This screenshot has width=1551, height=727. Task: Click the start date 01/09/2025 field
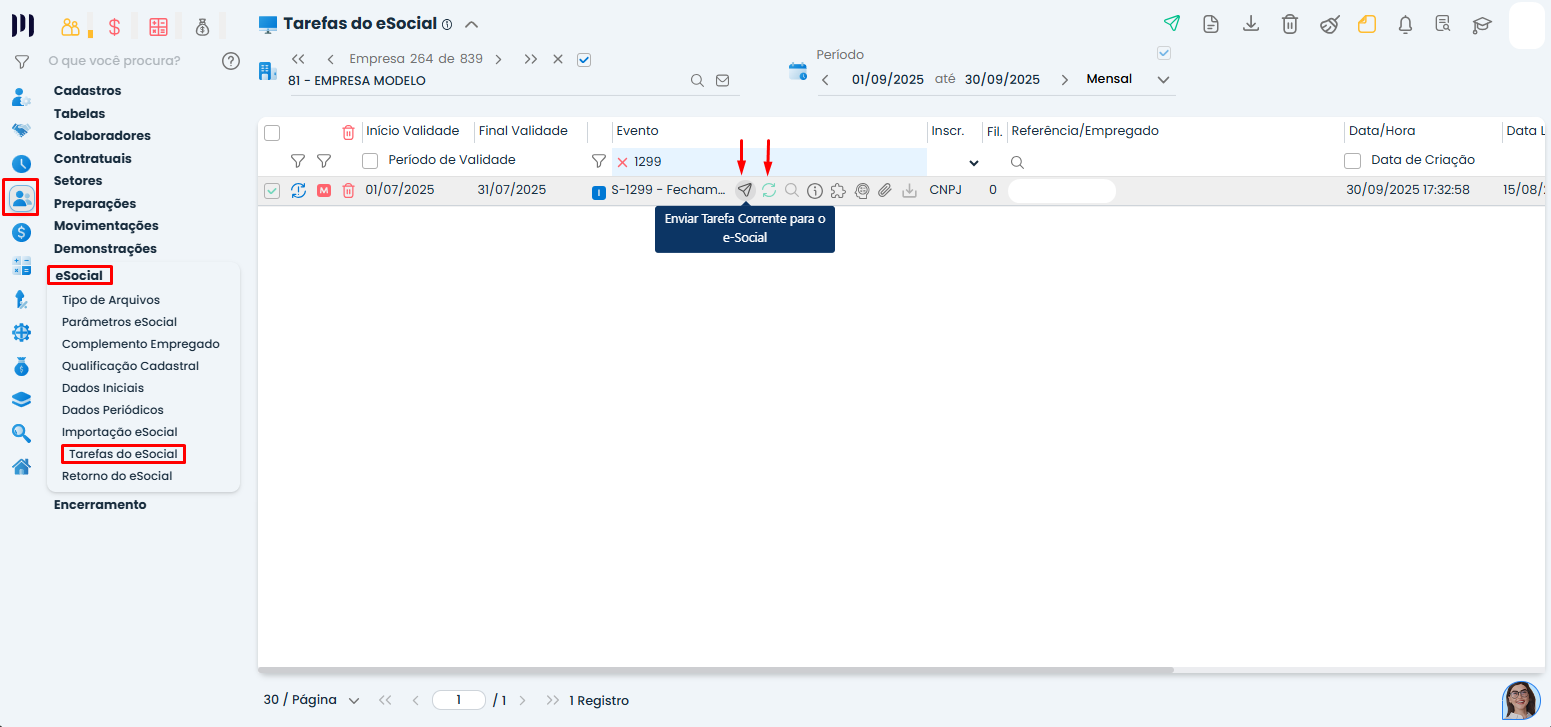coord(887,80)
